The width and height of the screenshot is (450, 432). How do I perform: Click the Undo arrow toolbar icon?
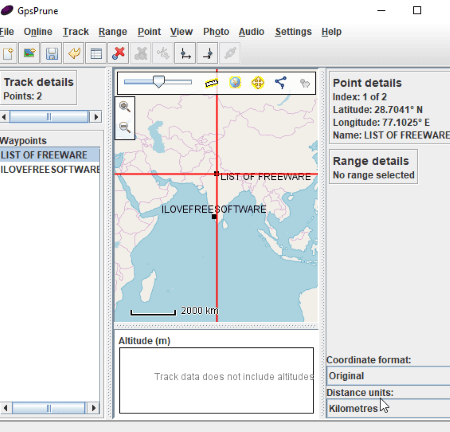[74, 53]
